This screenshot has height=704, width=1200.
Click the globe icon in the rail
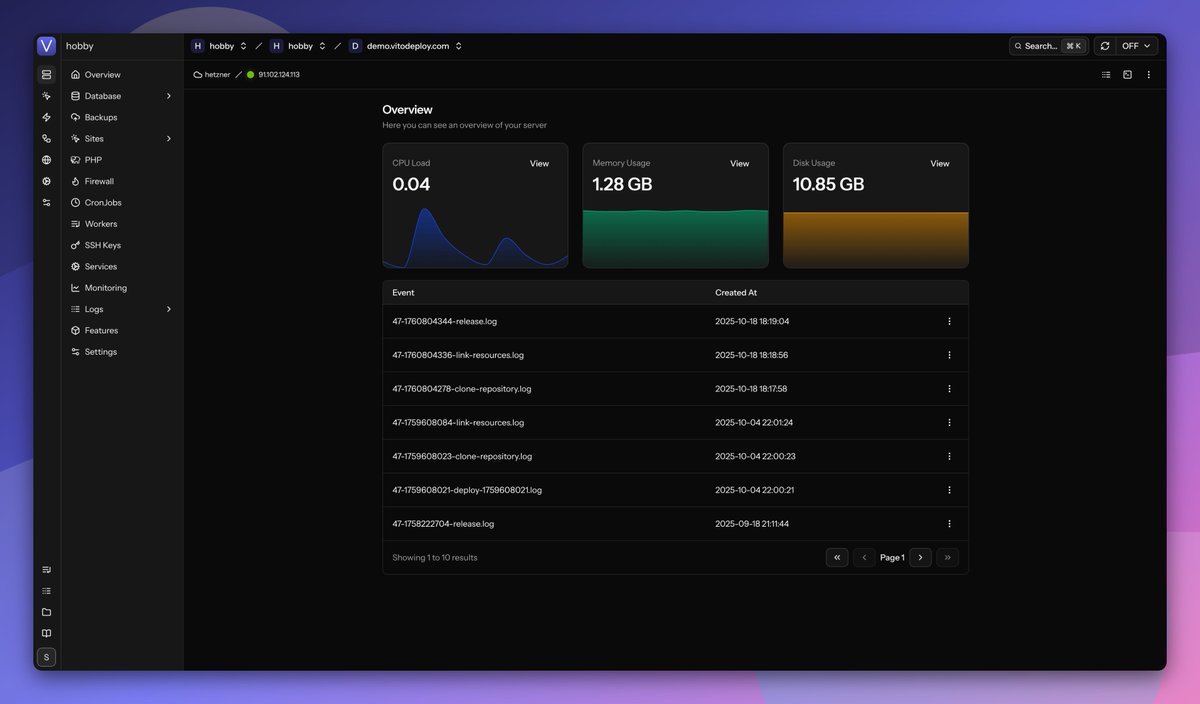pyautogui.click(x=46, y=160)
